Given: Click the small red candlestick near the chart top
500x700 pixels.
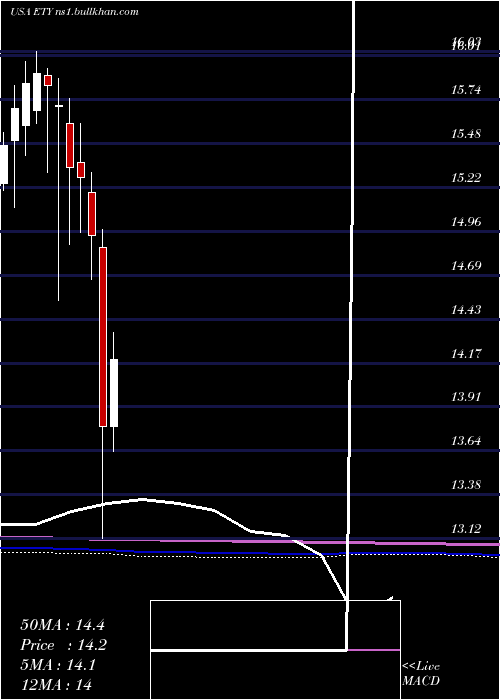Looking at the screenshot, I should pos(48,80).
